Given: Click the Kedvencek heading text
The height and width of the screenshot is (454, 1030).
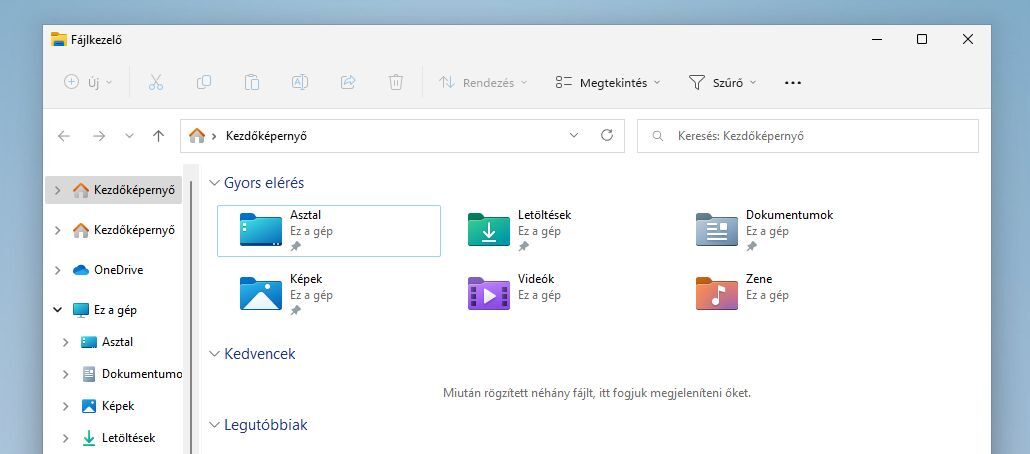Looking at the screenshot, I should click(260, 353).
